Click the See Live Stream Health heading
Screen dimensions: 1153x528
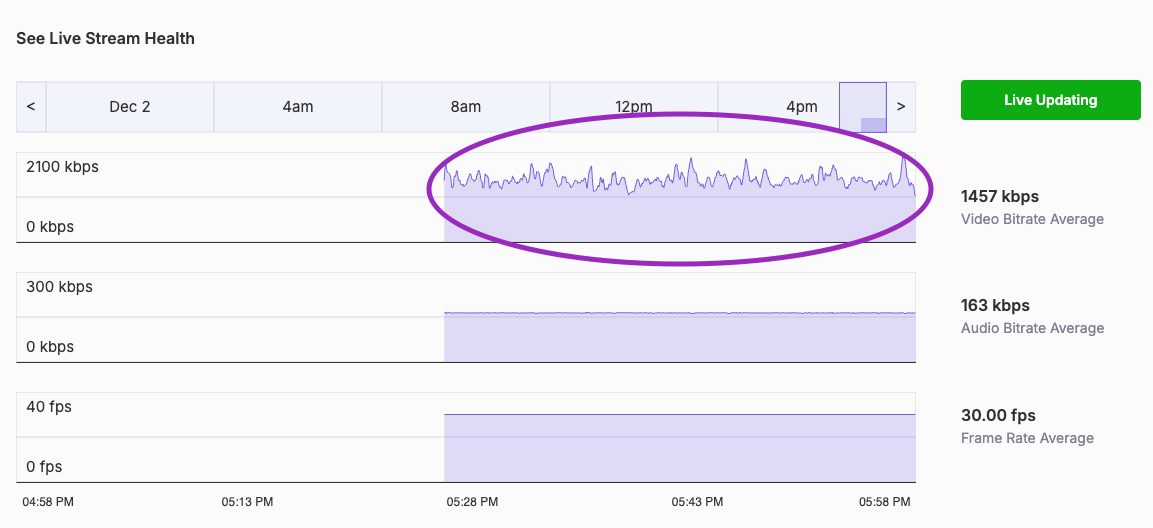point(105,38)
